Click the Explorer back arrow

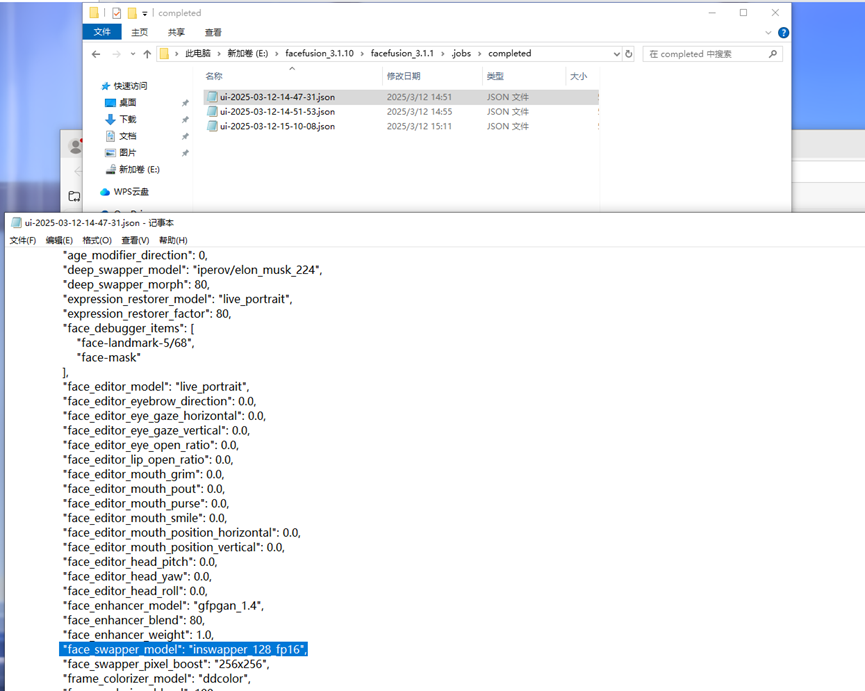click(x=96, y=54)
